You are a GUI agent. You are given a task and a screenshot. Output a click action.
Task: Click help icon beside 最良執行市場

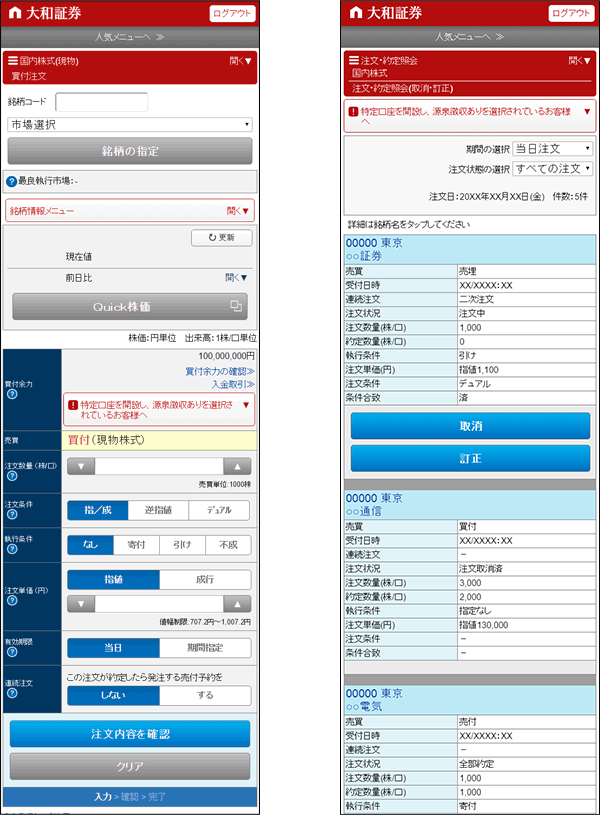point(11,182)
